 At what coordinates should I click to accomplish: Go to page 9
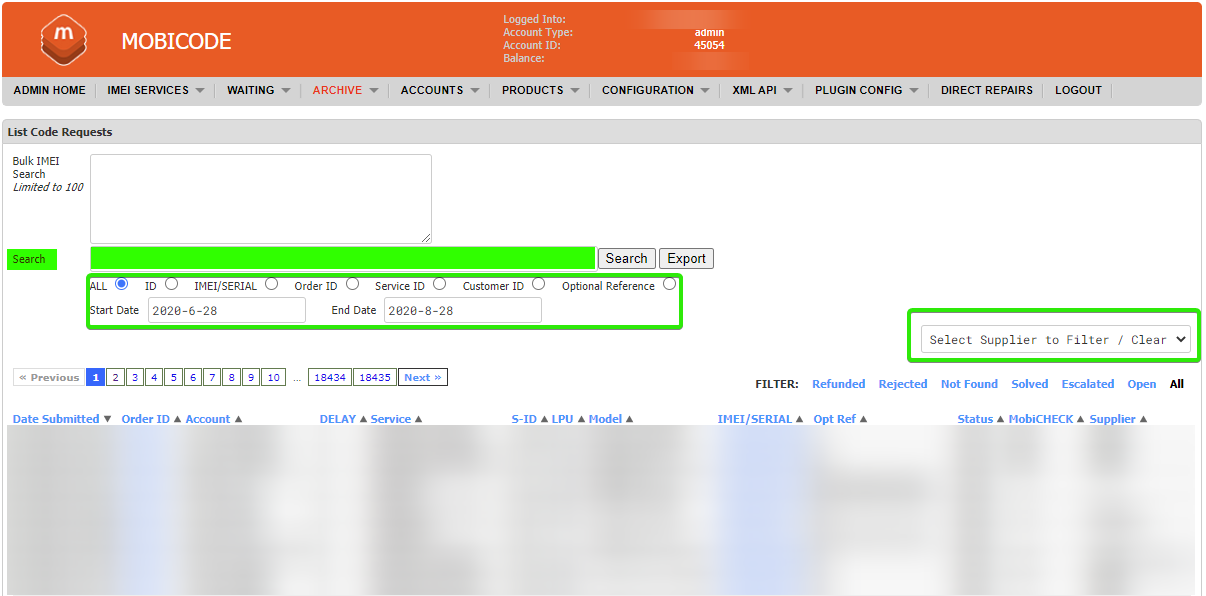(x=251, y=377)
